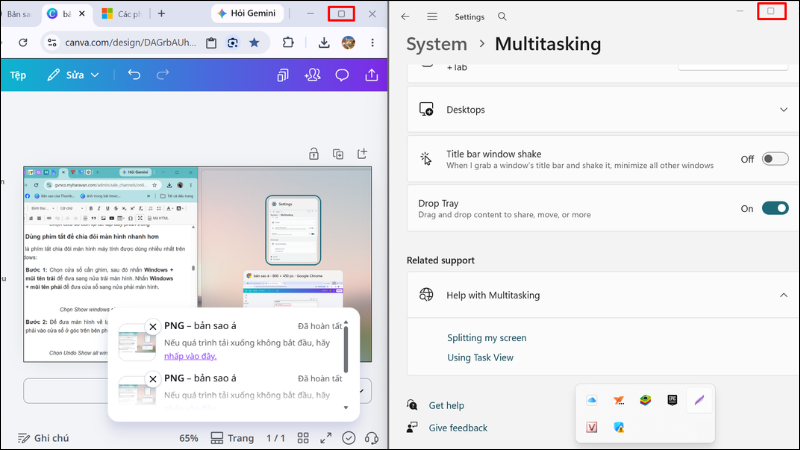Open Settings hamburger navigation menu
Viewport: 800px width, 450px height.
pos(432,17)
